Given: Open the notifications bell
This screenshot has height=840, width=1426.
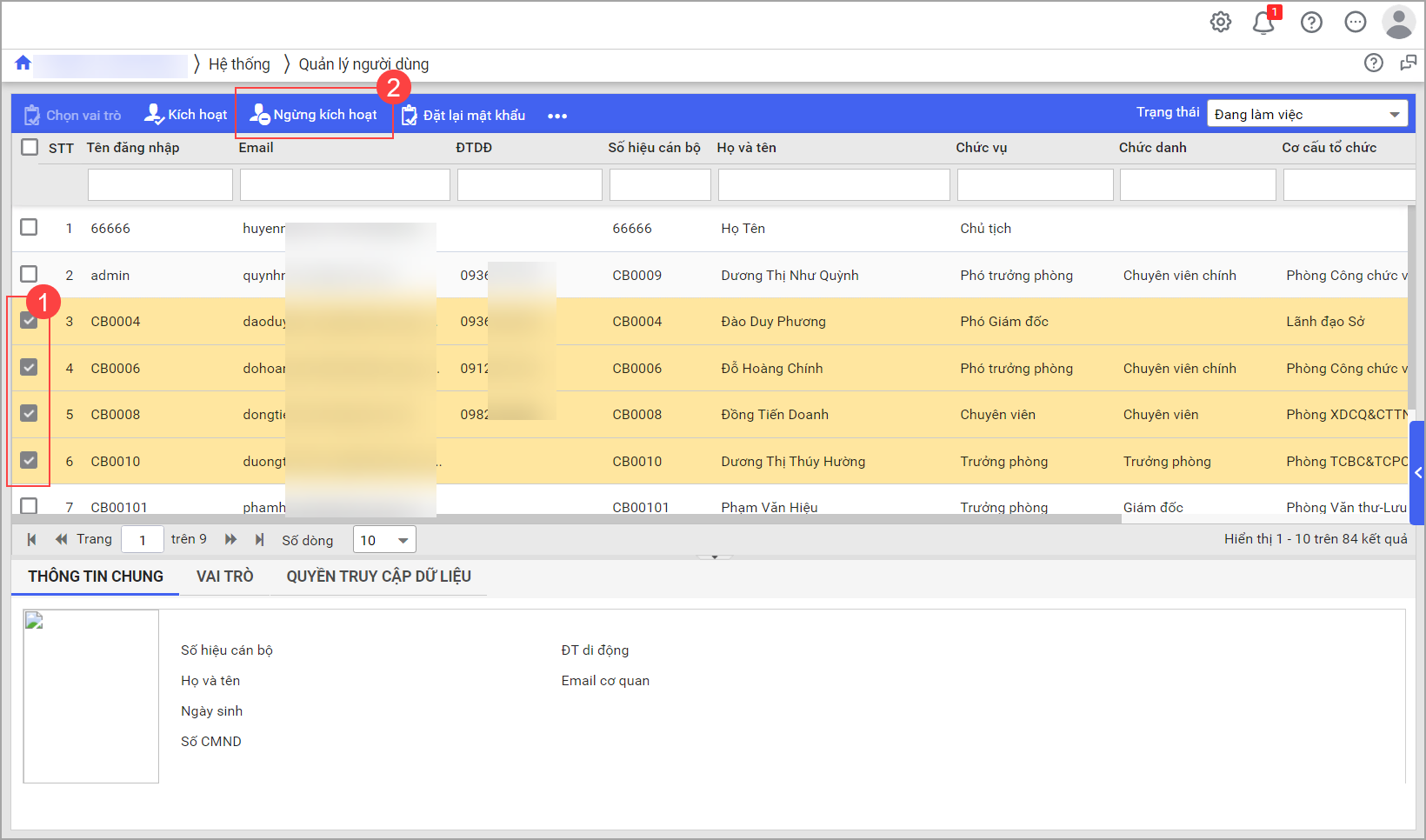Looking at the screenshot, I should click(1263, 23).
